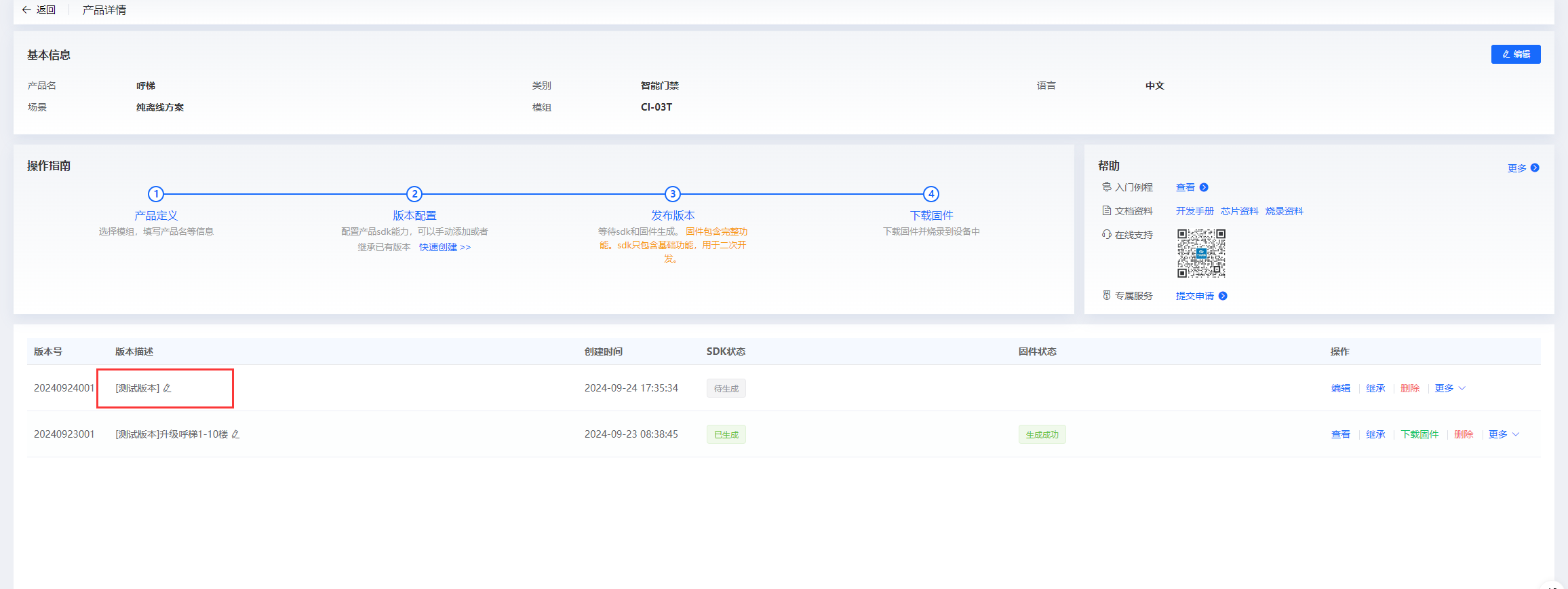1568x589 pixels.
Task: Open the 开发手册 documentation link
Action: 1194,211
